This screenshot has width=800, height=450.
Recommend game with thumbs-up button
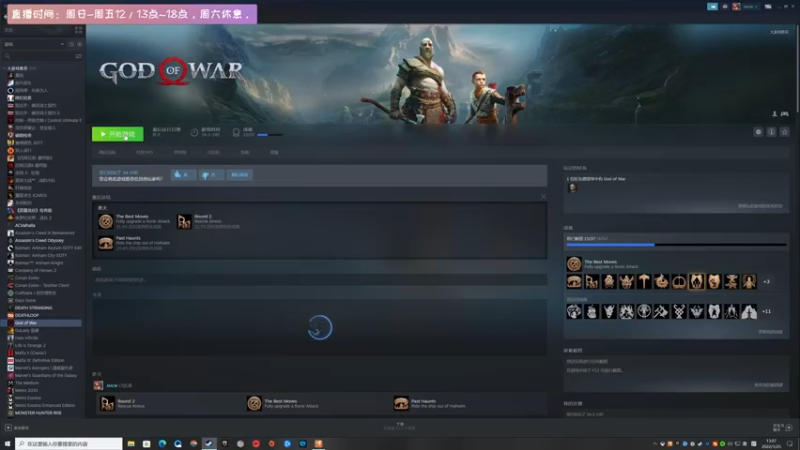(183, 174)
